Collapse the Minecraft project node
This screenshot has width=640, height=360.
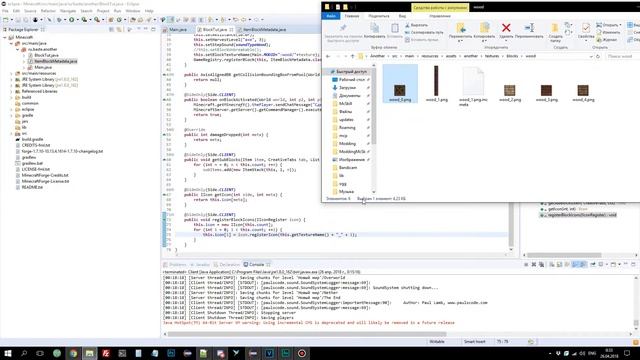(5, 37)
